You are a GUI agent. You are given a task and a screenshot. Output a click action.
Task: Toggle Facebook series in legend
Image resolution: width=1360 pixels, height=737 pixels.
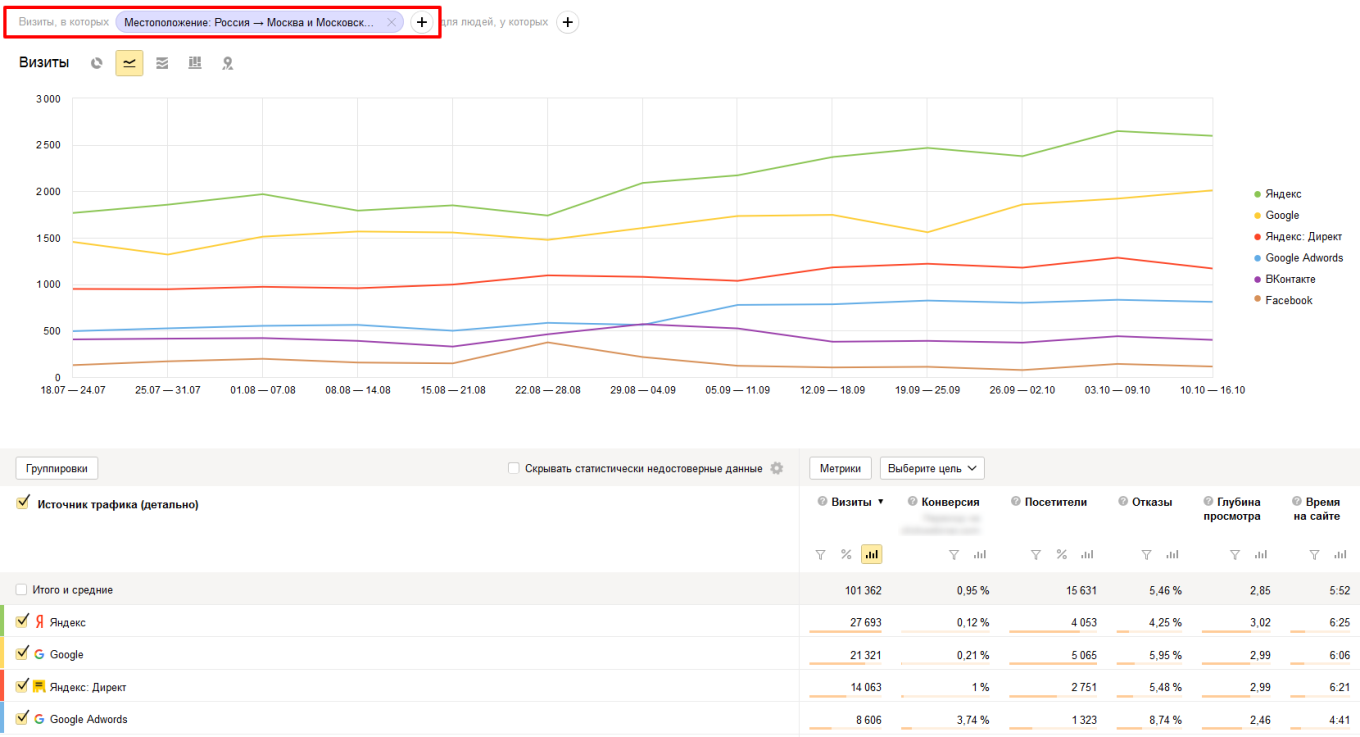1283,300
